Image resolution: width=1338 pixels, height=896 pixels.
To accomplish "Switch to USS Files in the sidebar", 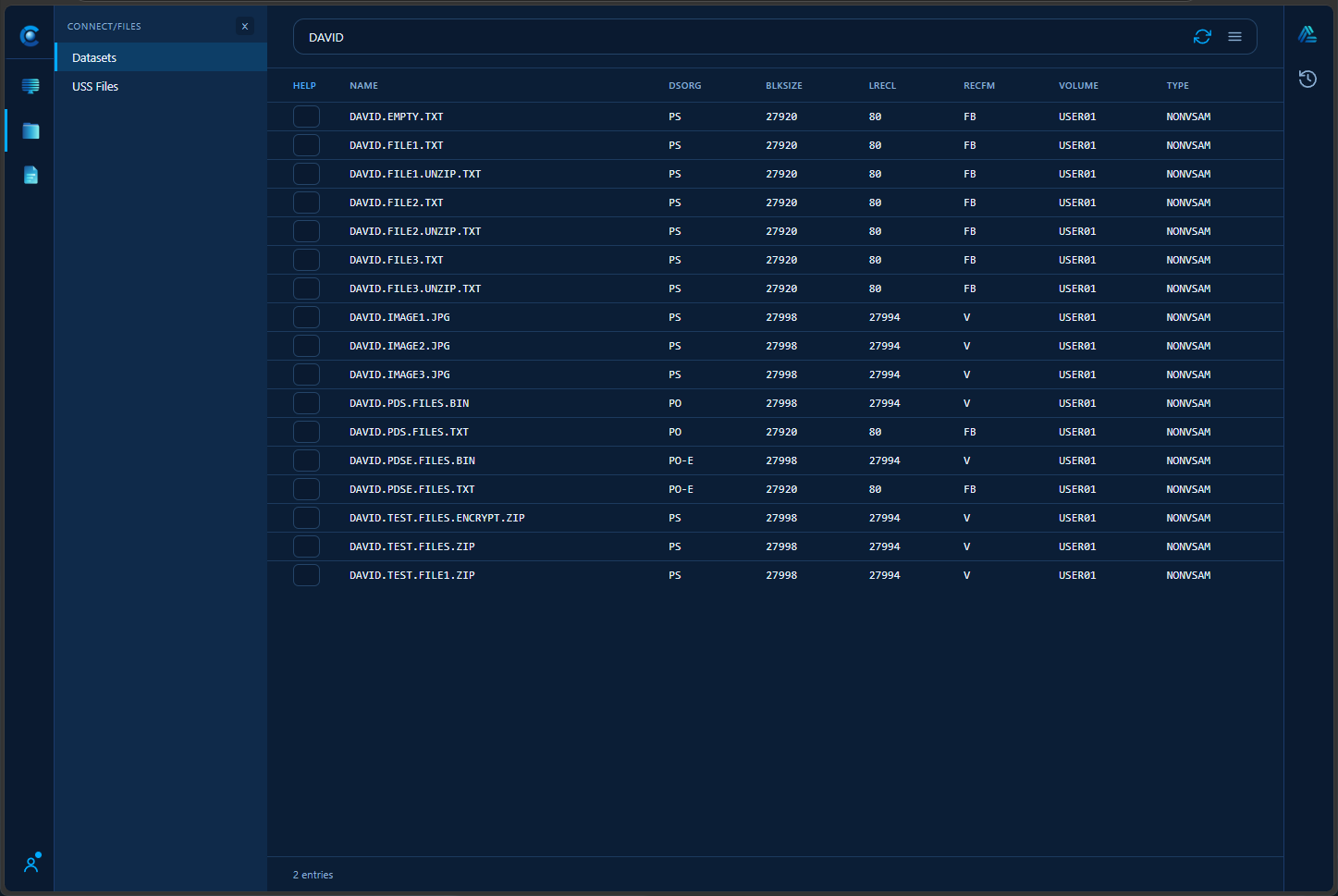I will (161, 86).
